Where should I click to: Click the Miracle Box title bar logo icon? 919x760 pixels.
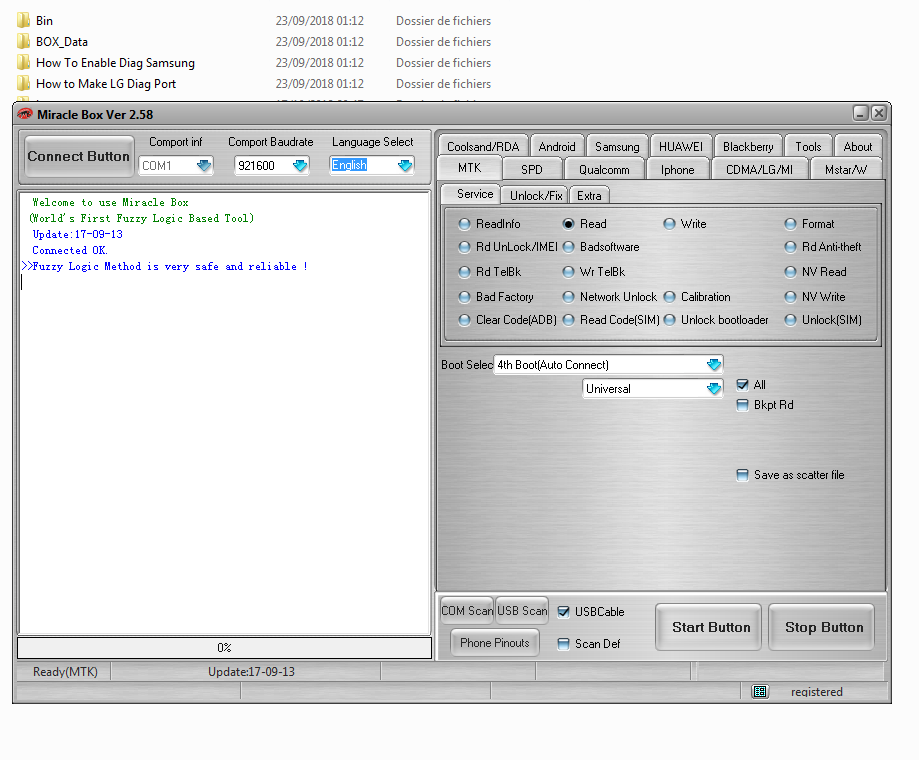pos(24,114)
